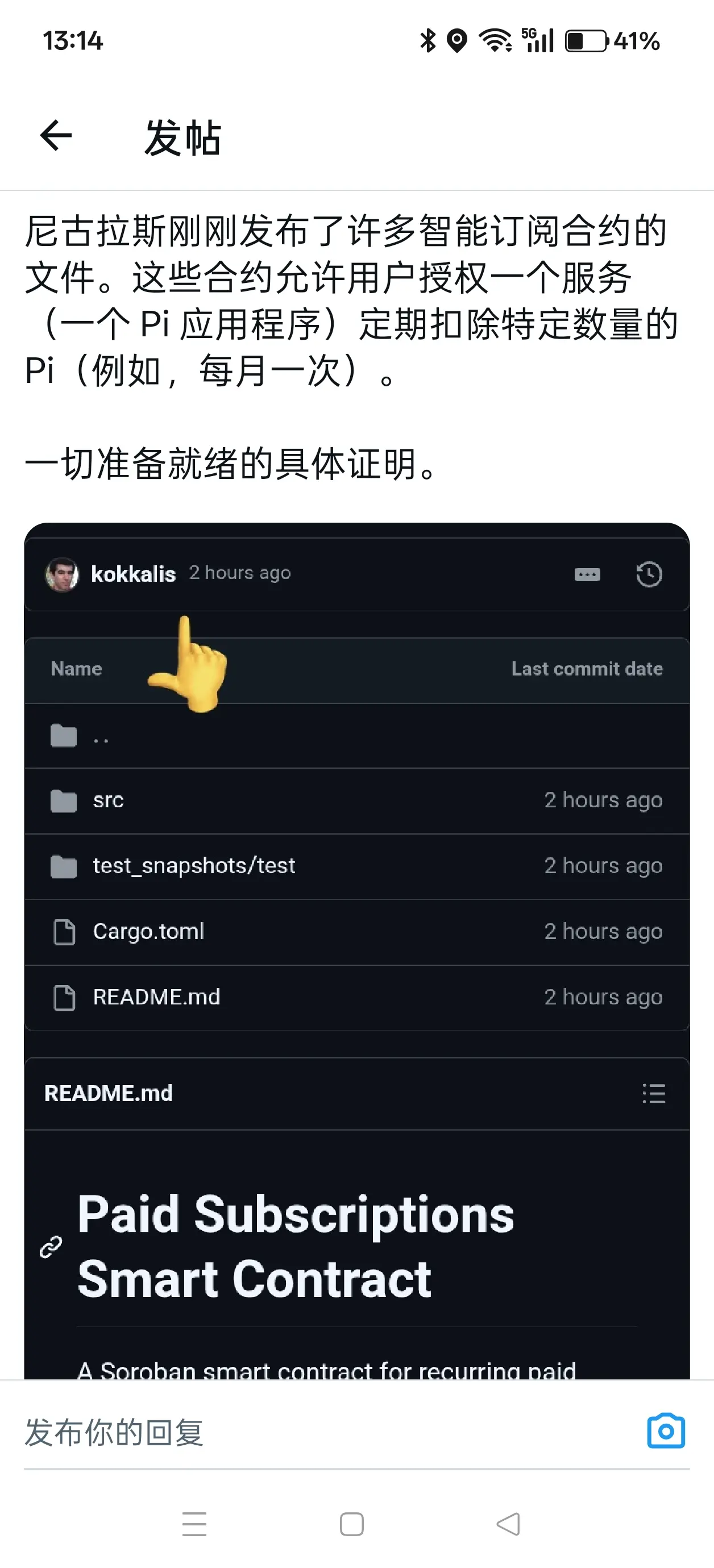The image size is (714, 1568).
Task: Click the README.md panel title
Action: pos(109,1093)
